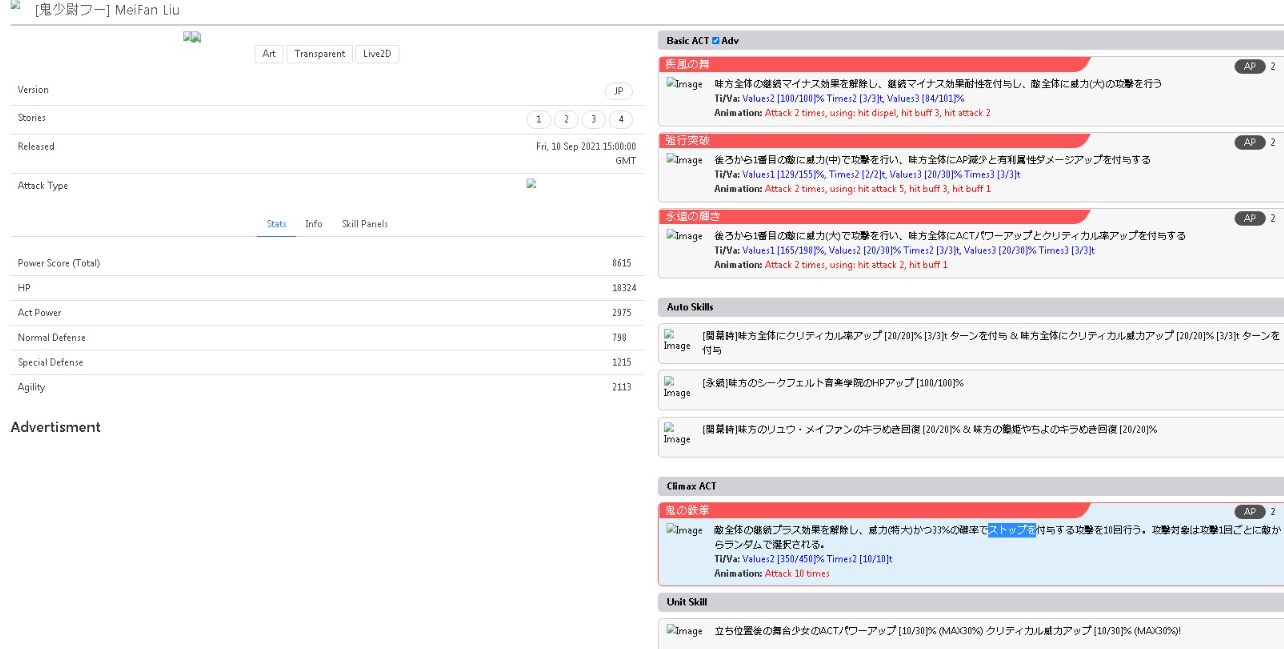Click the 強行突破 skill image icon
This screenshot has height=649, width=1284.
pos(684,160)
